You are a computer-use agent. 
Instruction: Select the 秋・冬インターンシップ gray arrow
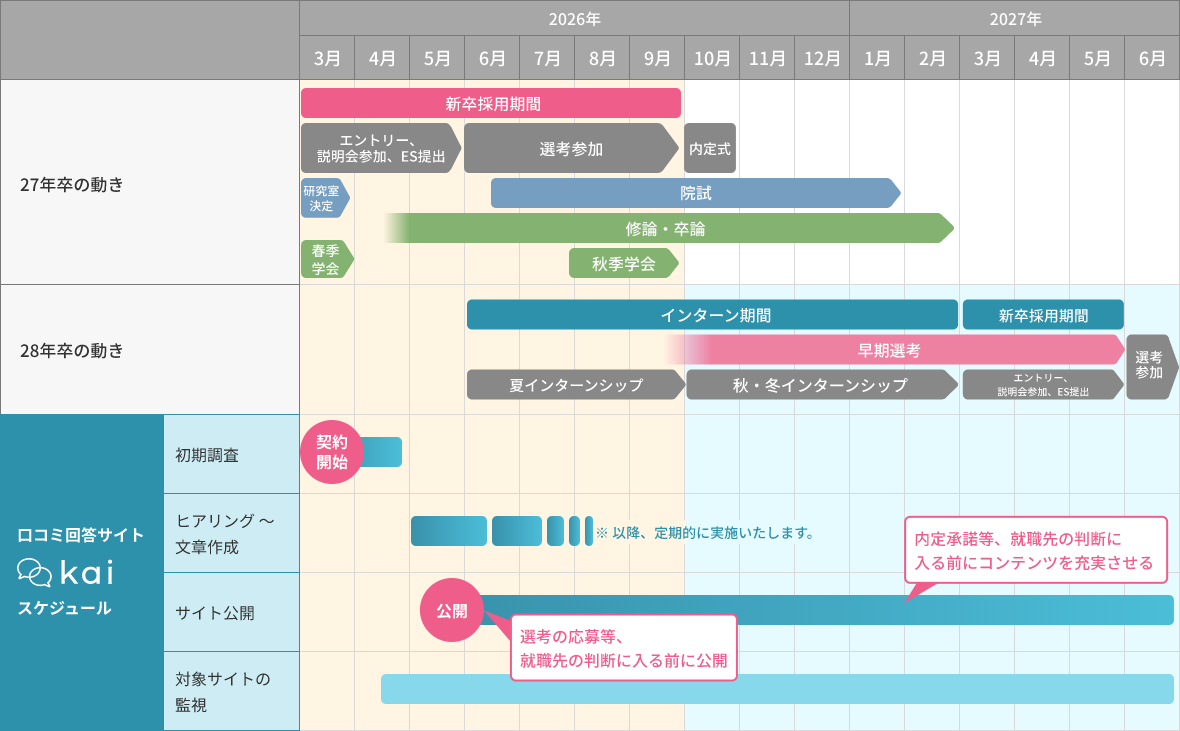point(820,385)
